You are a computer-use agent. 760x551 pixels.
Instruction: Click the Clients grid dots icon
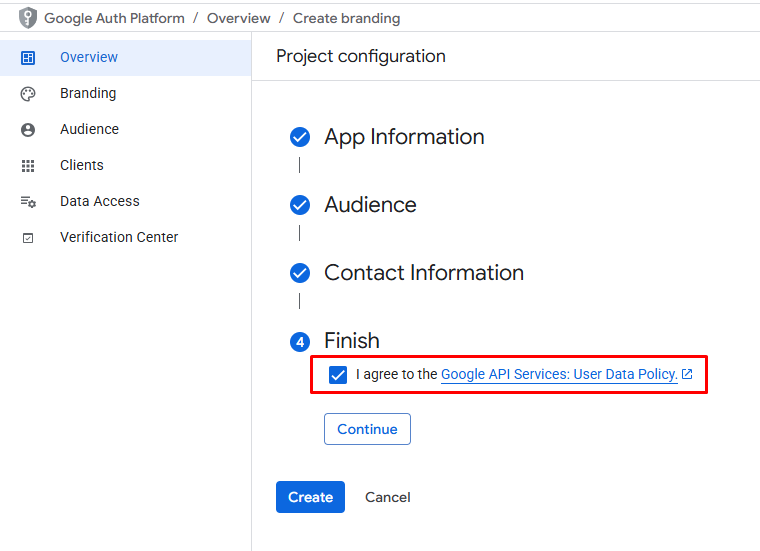[x=28, y=166]
